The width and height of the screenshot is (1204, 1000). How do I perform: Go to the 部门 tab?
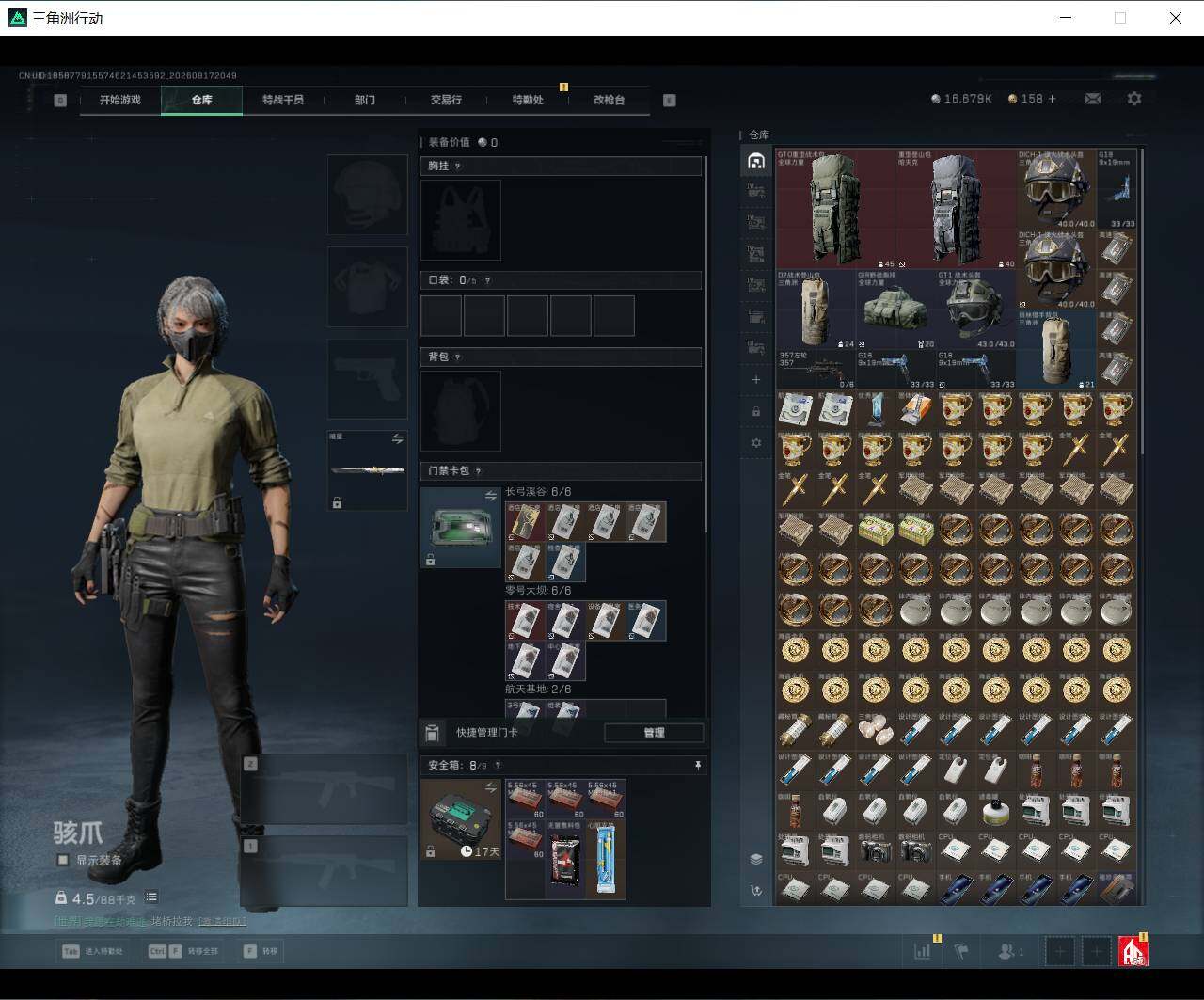365,100
